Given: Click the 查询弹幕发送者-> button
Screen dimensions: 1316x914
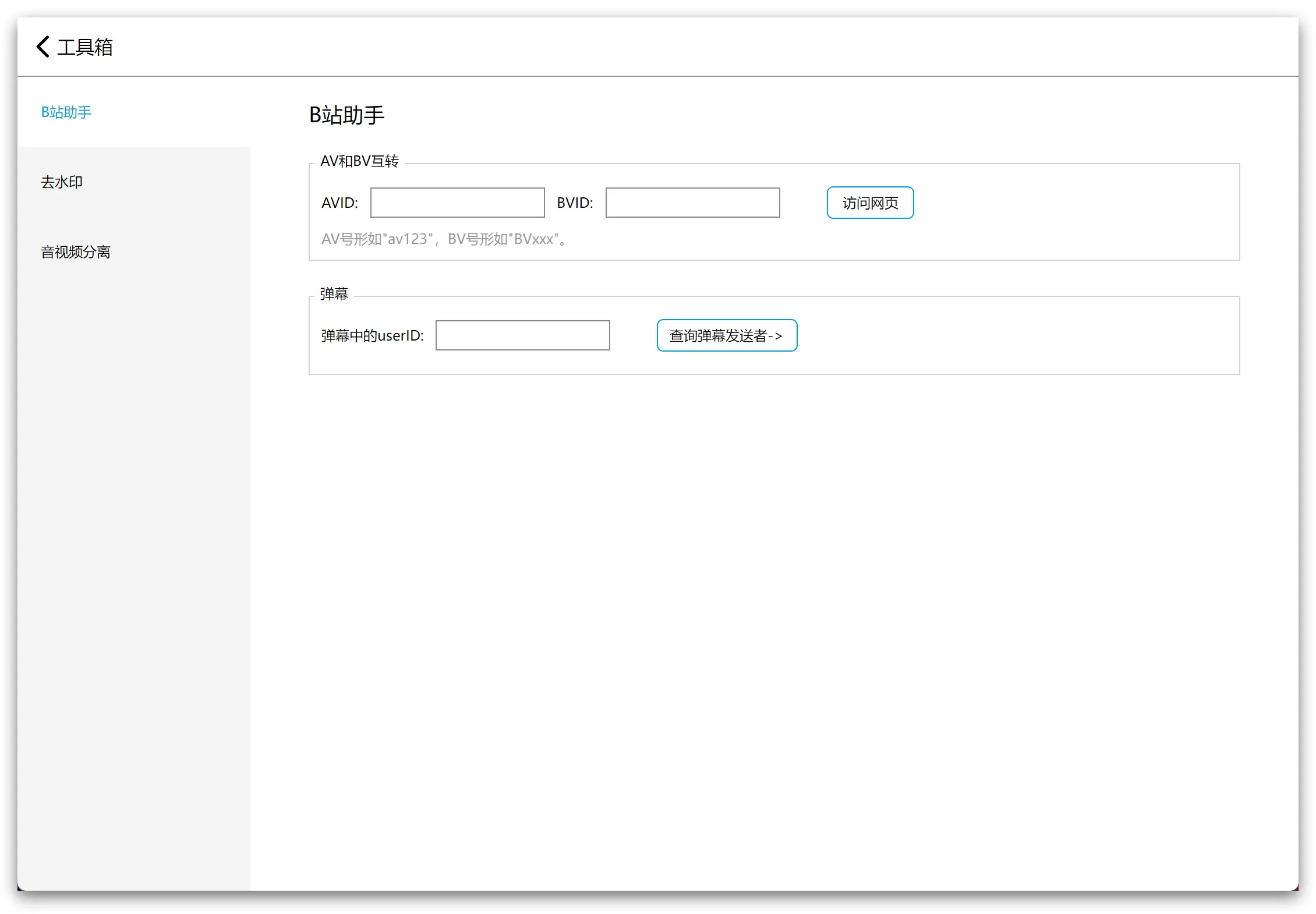Looking at the screenshot, I should (x=727, y=335).
